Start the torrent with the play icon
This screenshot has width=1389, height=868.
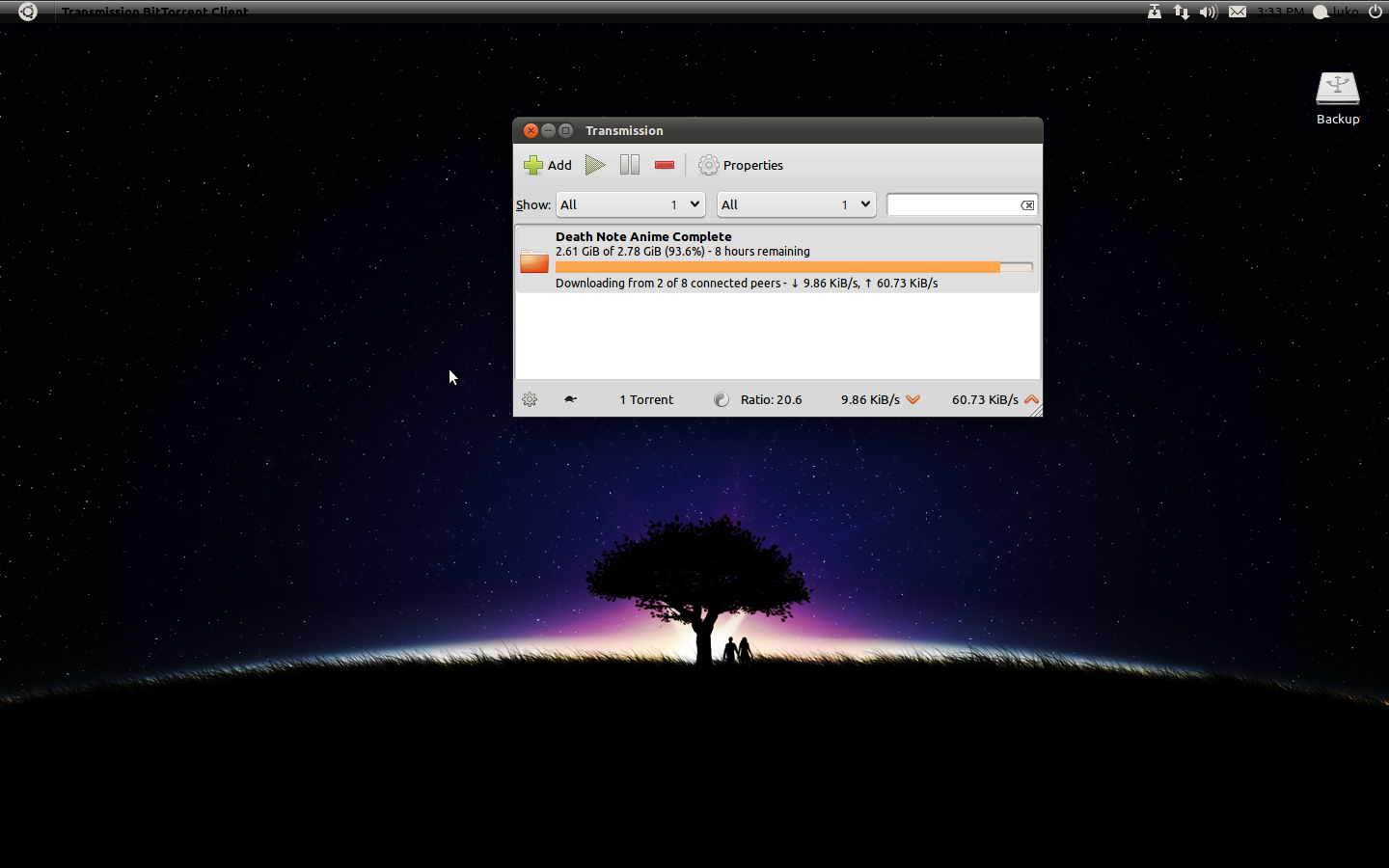[x=595, y=165]
